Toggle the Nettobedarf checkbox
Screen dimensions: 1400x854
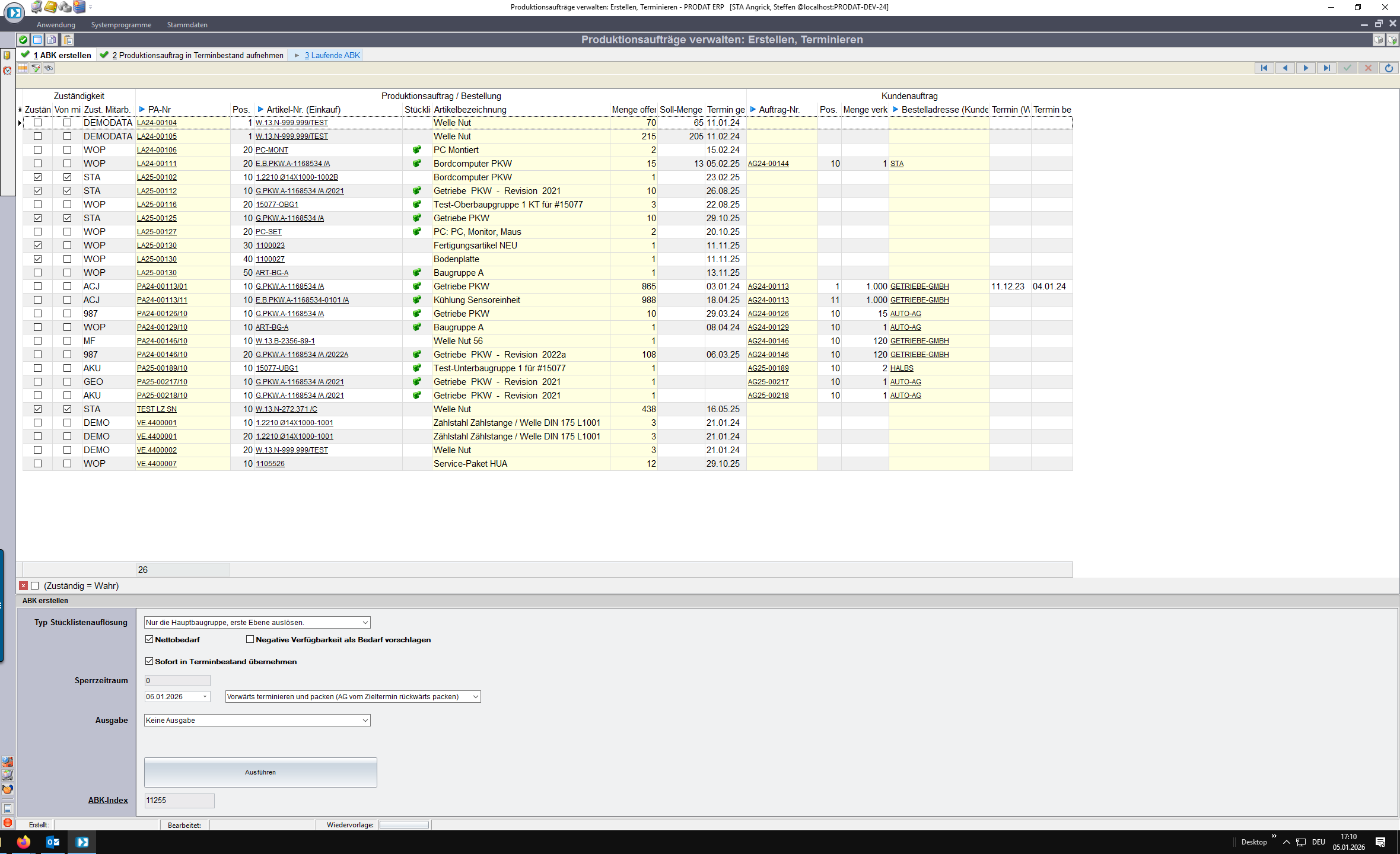(x=149, y=639)
